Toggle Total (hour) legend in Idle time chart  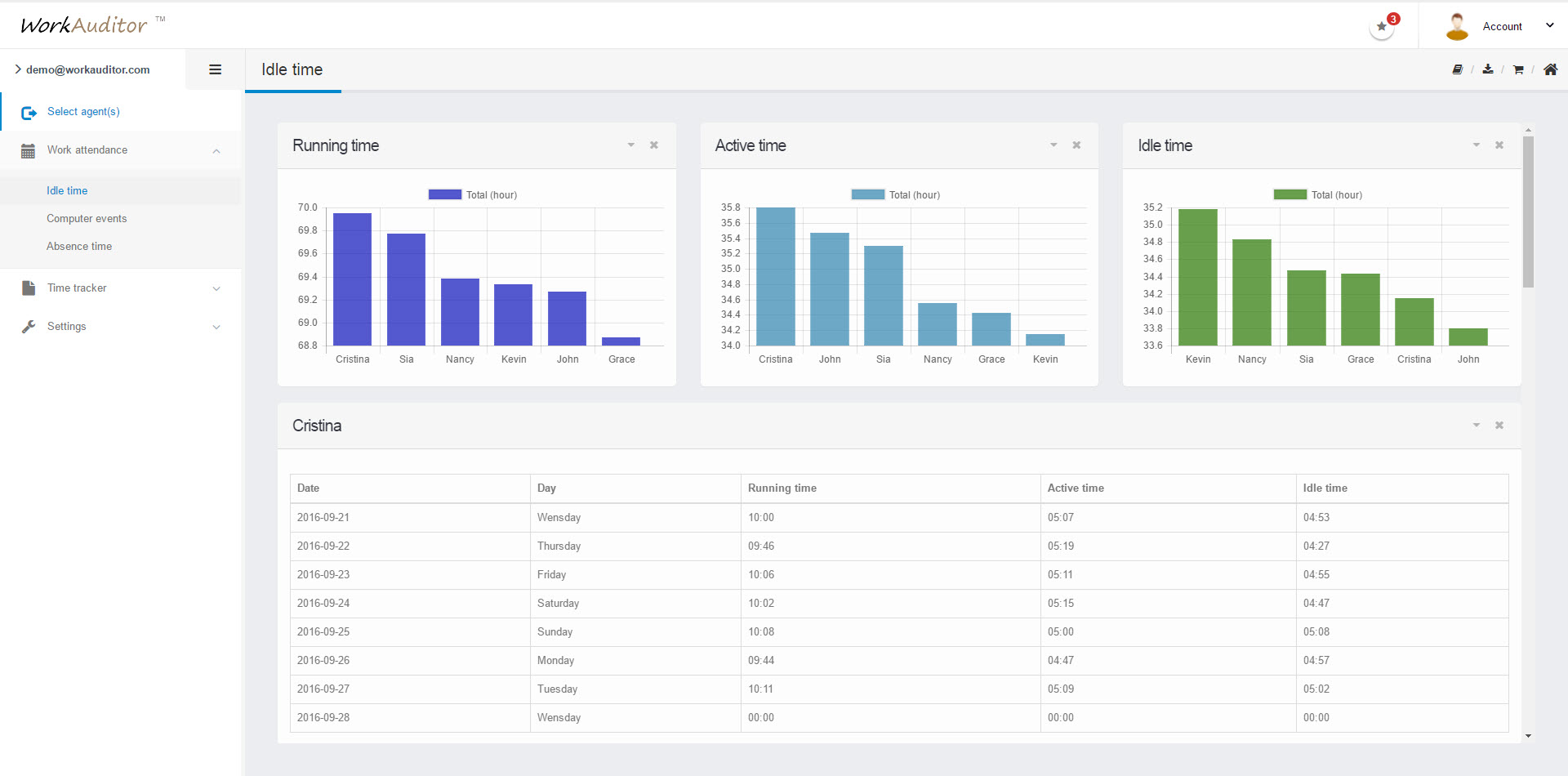(x=1318, y=194)
